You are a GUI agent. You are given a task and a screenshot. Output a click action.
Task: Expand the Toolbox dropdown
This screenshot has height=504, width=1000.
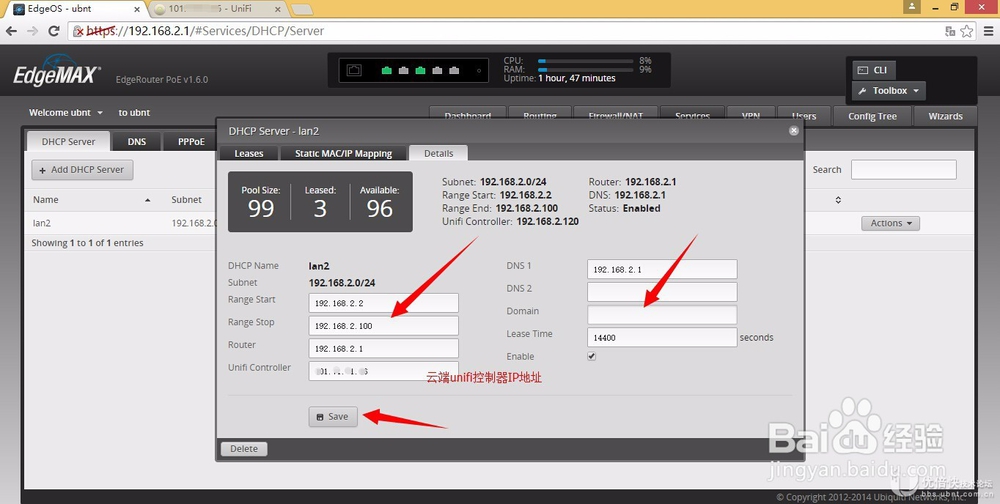[x=888, y=91]
